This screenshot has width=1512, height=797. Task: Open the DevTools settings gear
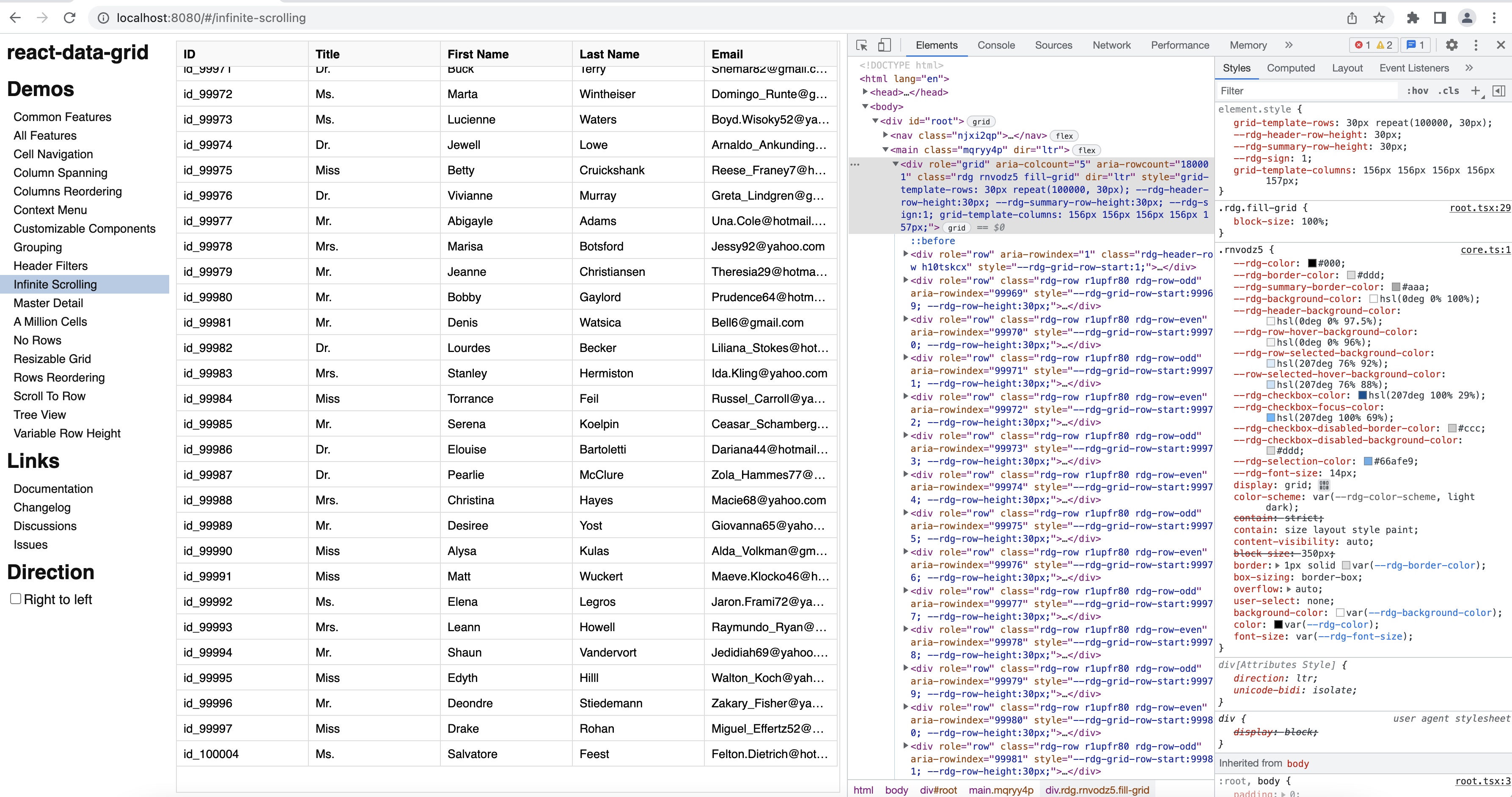1452,44
